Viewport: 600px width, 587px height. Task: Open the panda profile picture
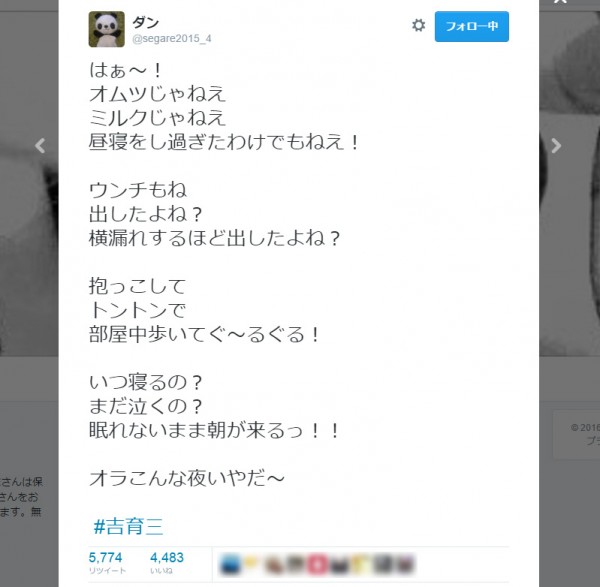[x=106, y=29]
